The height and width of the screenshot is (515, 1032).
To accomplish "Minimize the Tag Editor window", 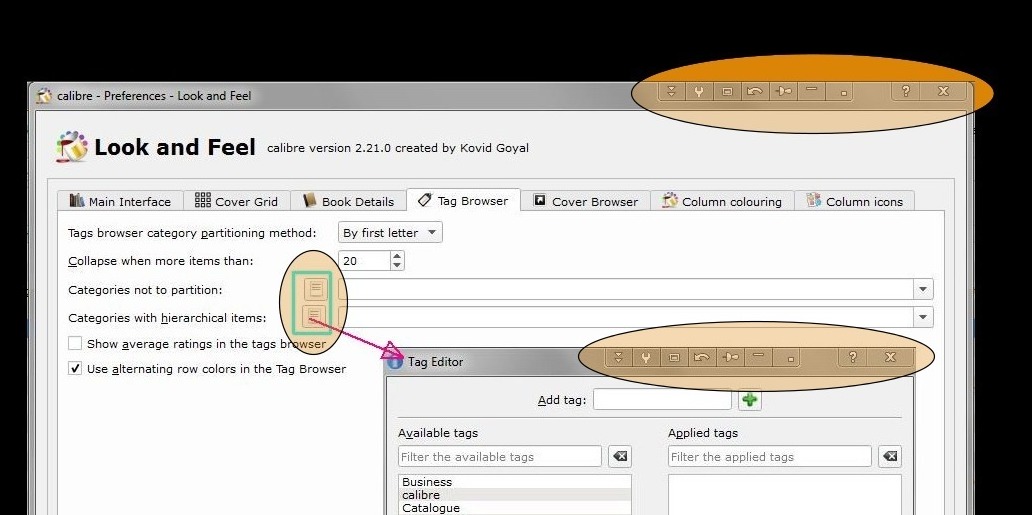I will [758, 357].
